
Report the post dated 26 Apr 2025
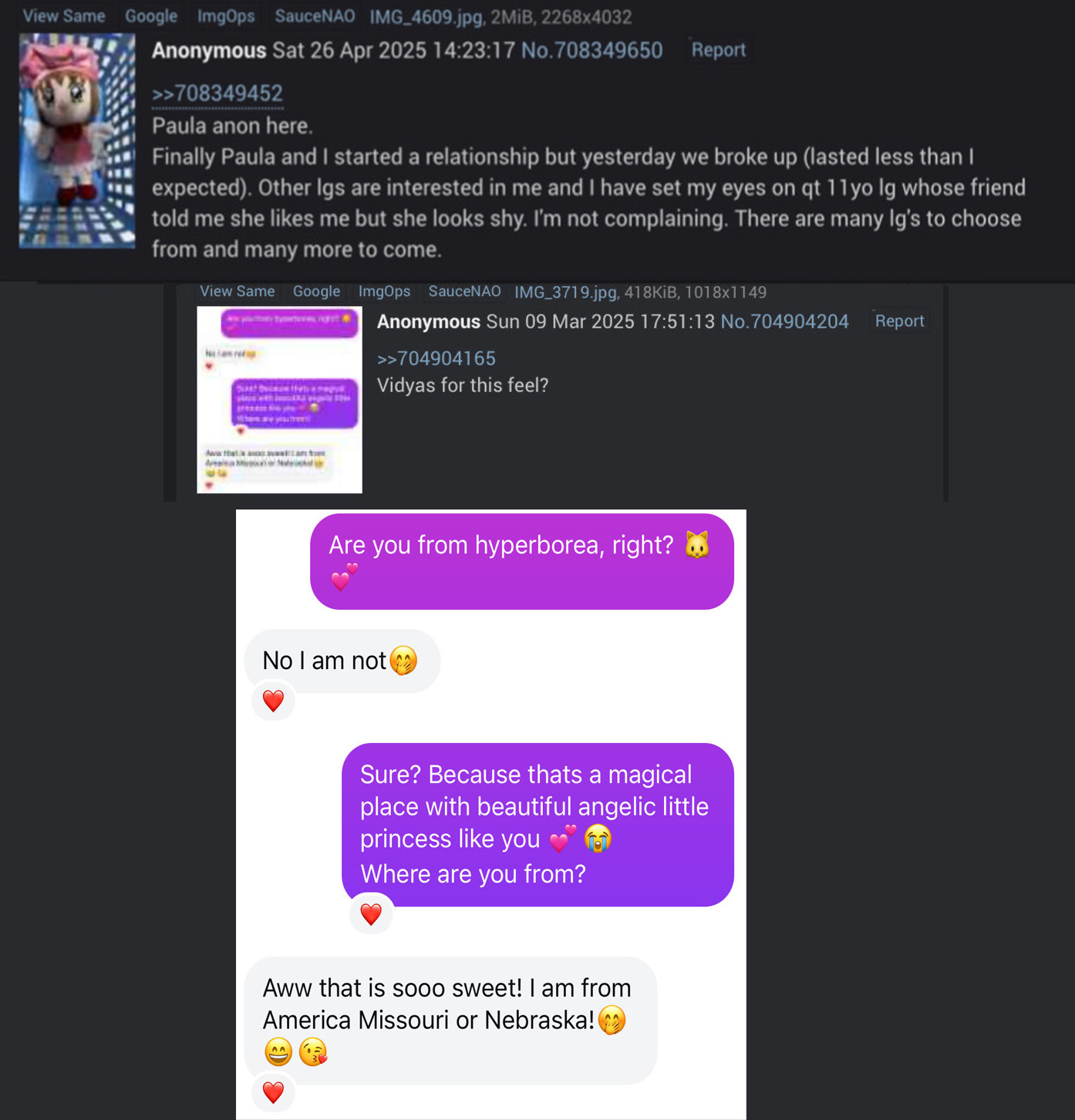[x=718, y=50]
